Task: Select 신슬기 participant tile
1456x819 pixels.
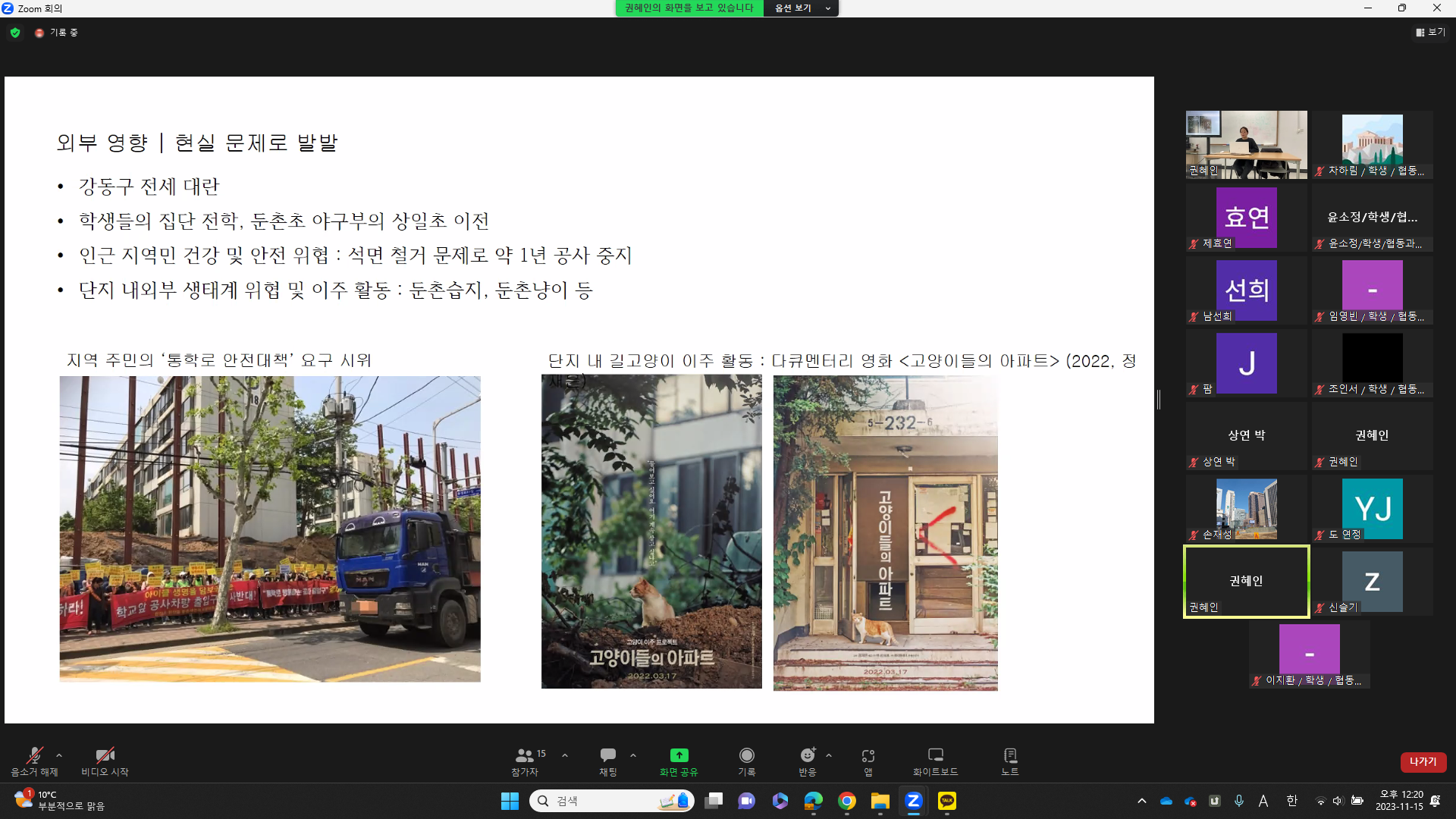Action: tap(1373, 582)
